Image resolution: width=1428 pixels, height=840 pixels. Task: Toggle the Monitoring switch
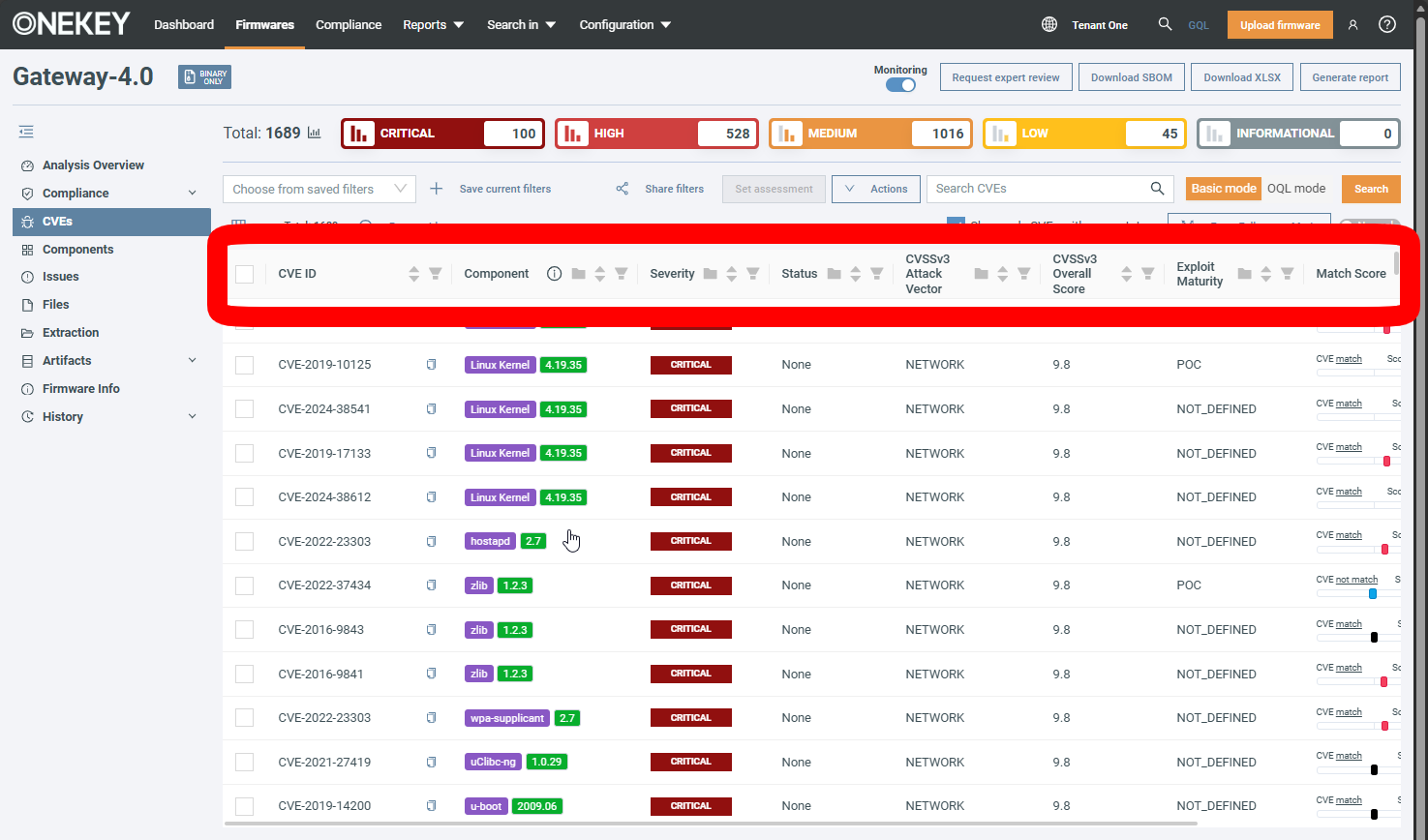[900, 85]
